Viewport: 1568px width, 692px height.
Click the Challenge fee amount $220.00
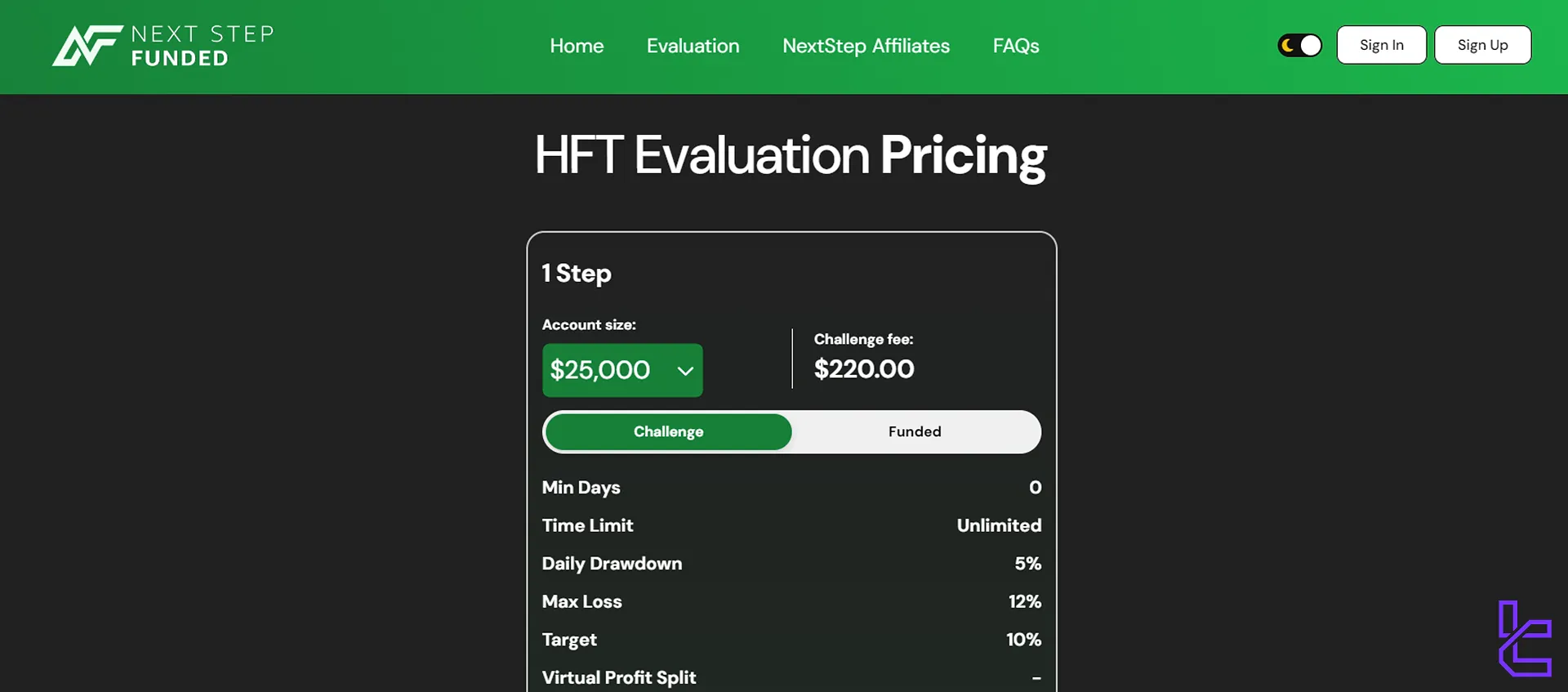click(x=863, y=368)
